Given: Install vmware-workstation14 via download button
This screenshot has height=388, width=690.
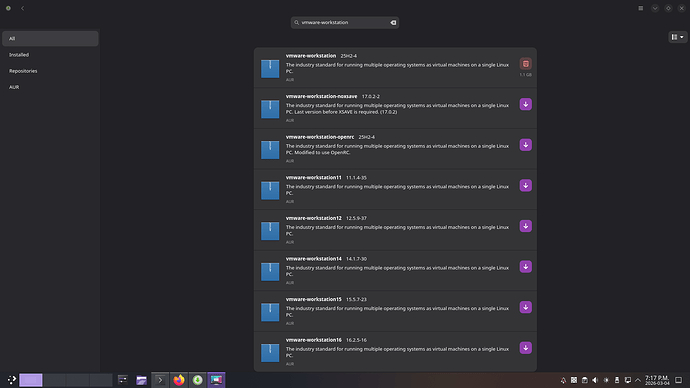Looking at the screenshot, I should coord(525,267).
